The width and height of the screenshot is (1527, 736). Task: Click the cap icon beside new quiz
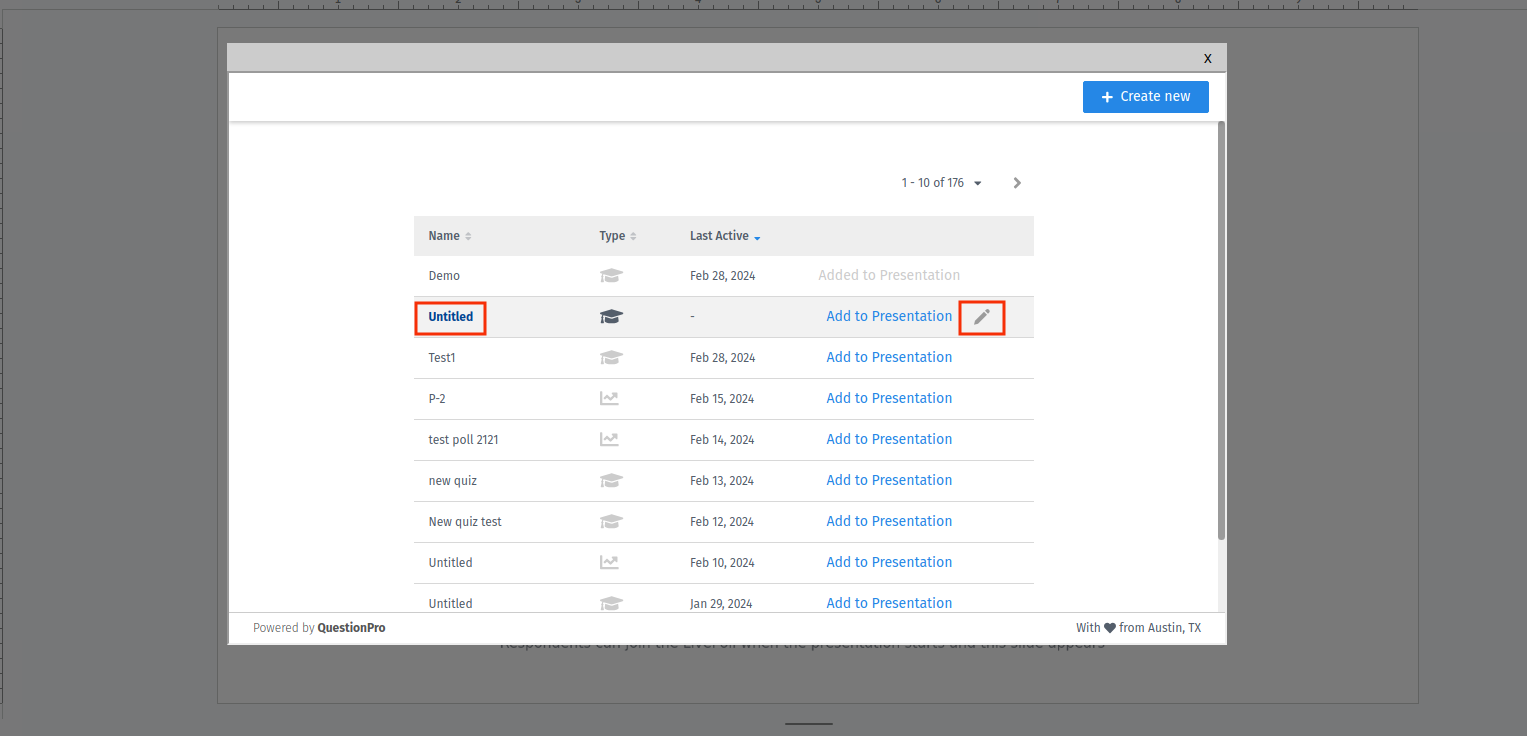[x=611, y=481]
